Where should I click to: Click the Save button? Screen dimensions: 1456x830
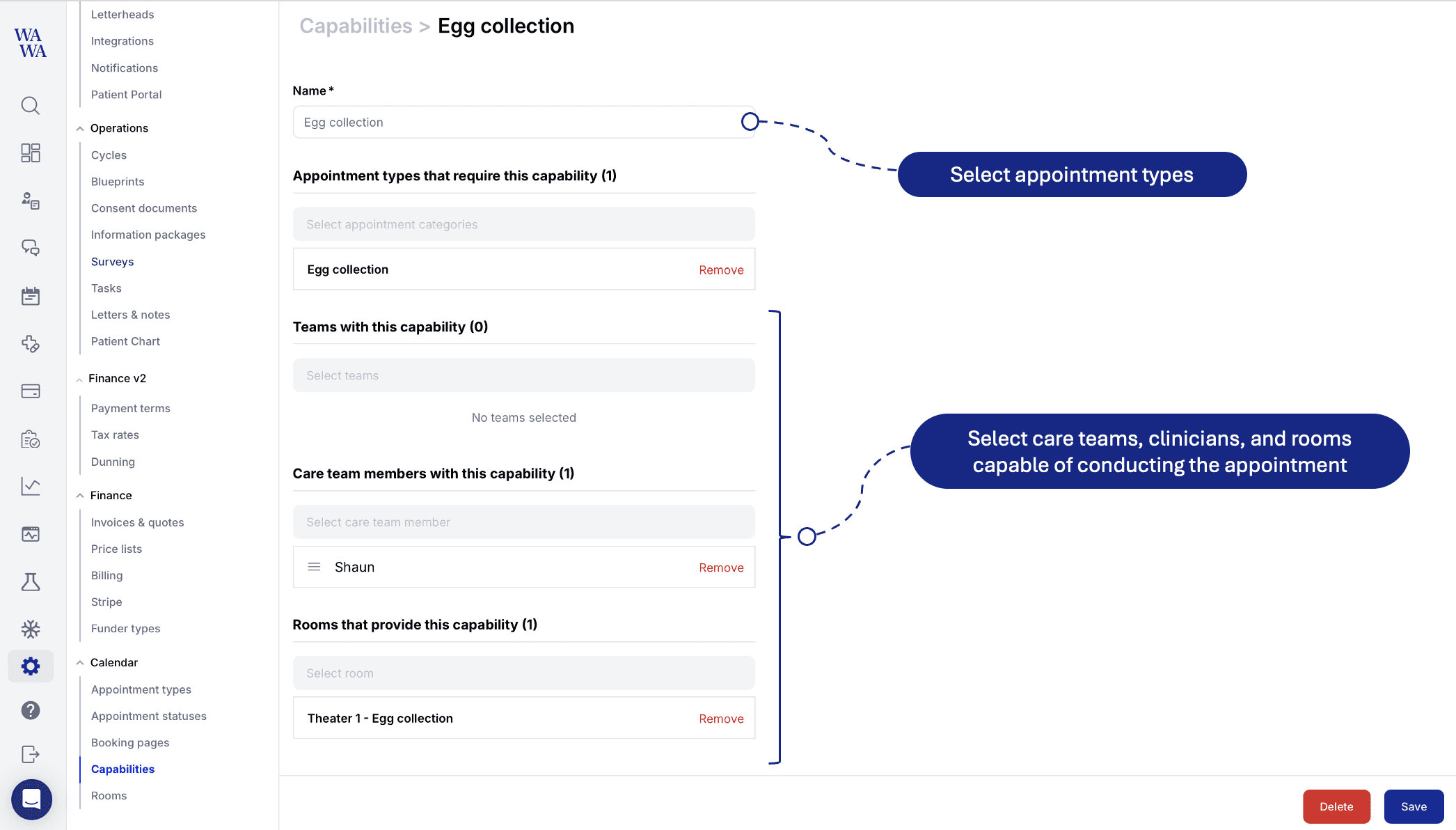point(1413,806)
